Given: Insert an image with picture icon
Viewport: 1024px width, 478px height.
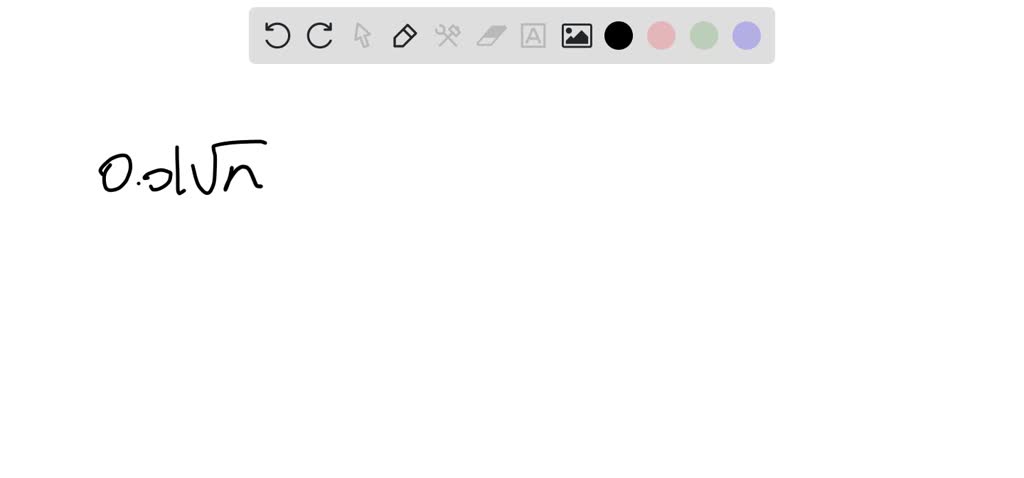Looking at the screenshot, I should pos(577,36).
